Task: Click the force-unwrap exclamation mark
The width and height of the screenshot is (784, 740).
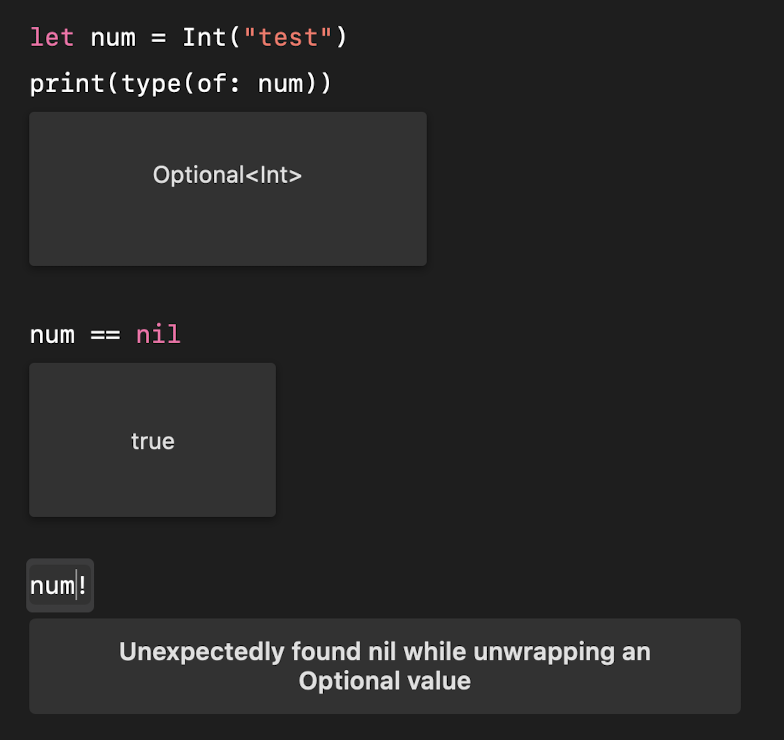Action: click(82, 585)
